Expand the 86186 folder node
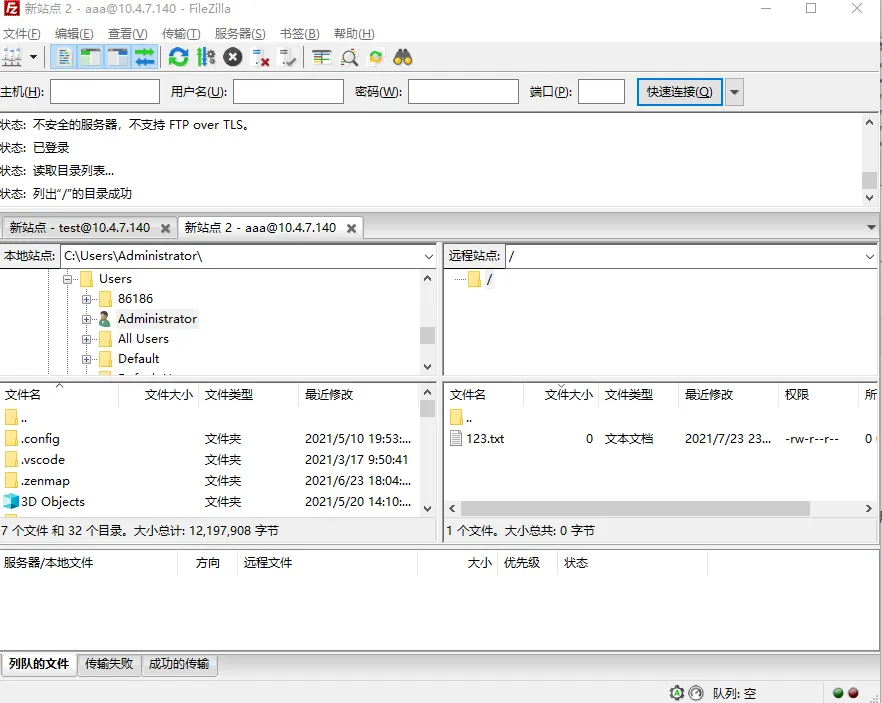This screenshot has width=882, height=703. [86, 299]
